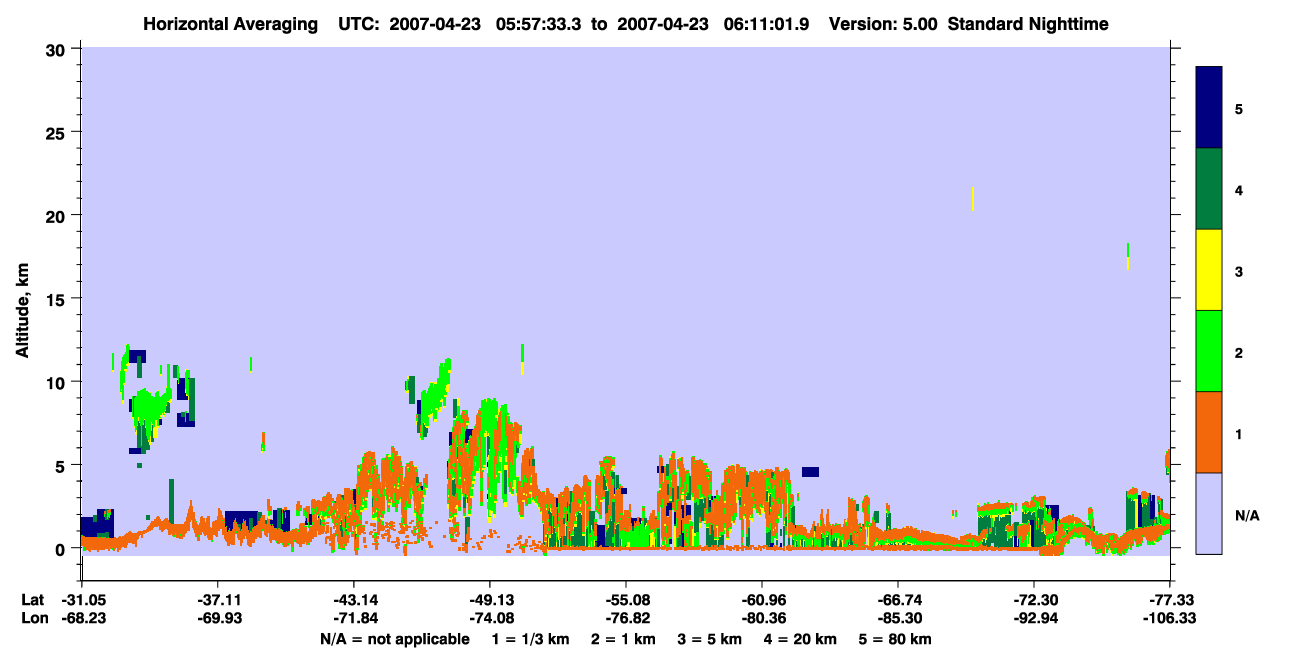The width and height of the screenshot is (1300, 667).
Task: Click longitude value -106.33
Action: click(1169, 619)
